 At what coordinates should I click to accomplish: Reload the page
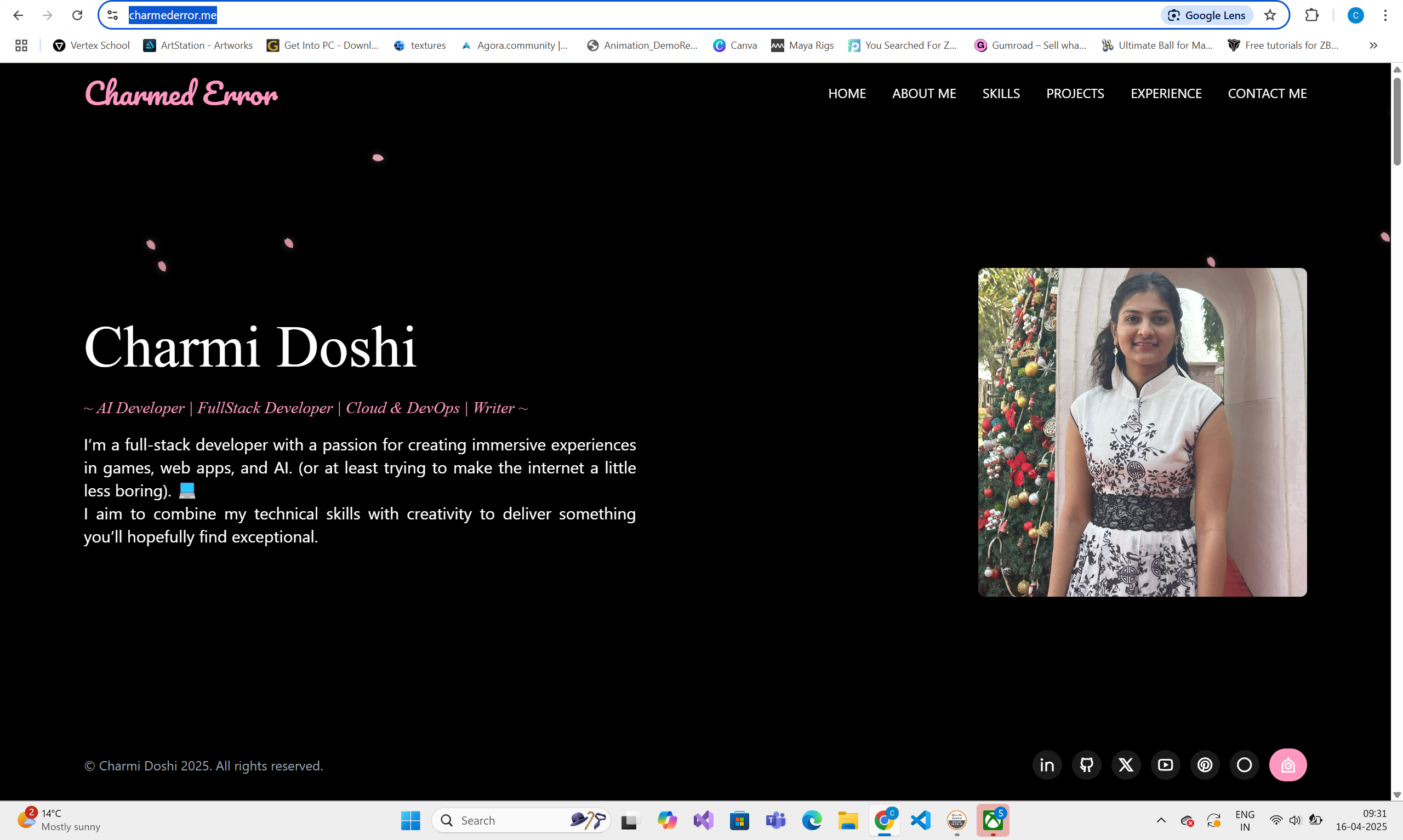(77, 15)
